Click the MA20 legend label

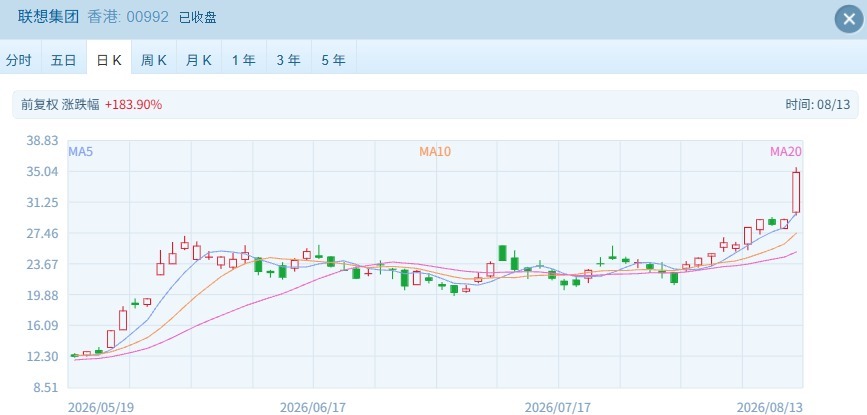coord(786,151)
